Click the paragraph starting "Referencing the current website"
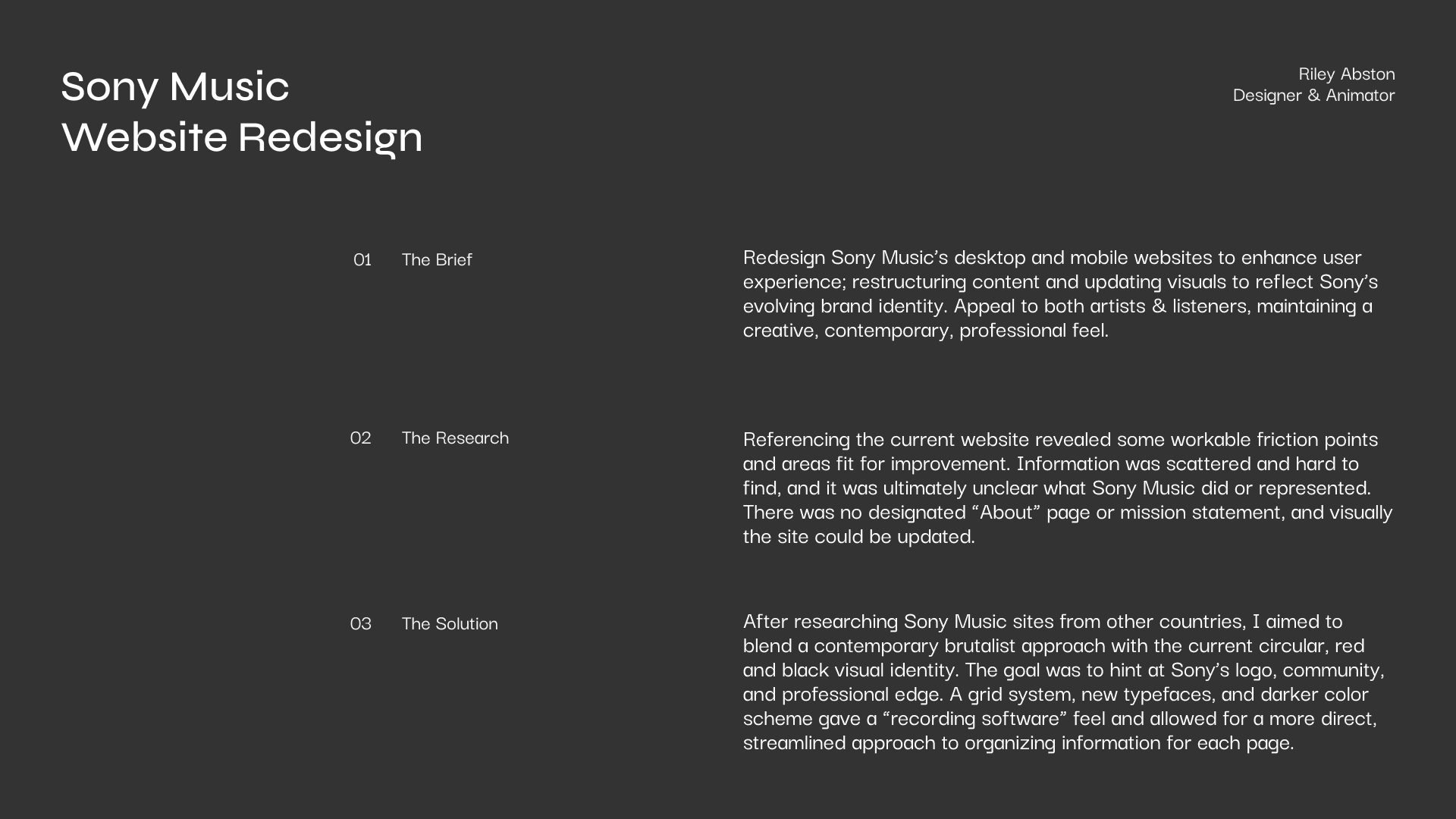Image resolution: width=1456 pixels, height=819 pixels. pyautogui.click(x=1068, y=487)
